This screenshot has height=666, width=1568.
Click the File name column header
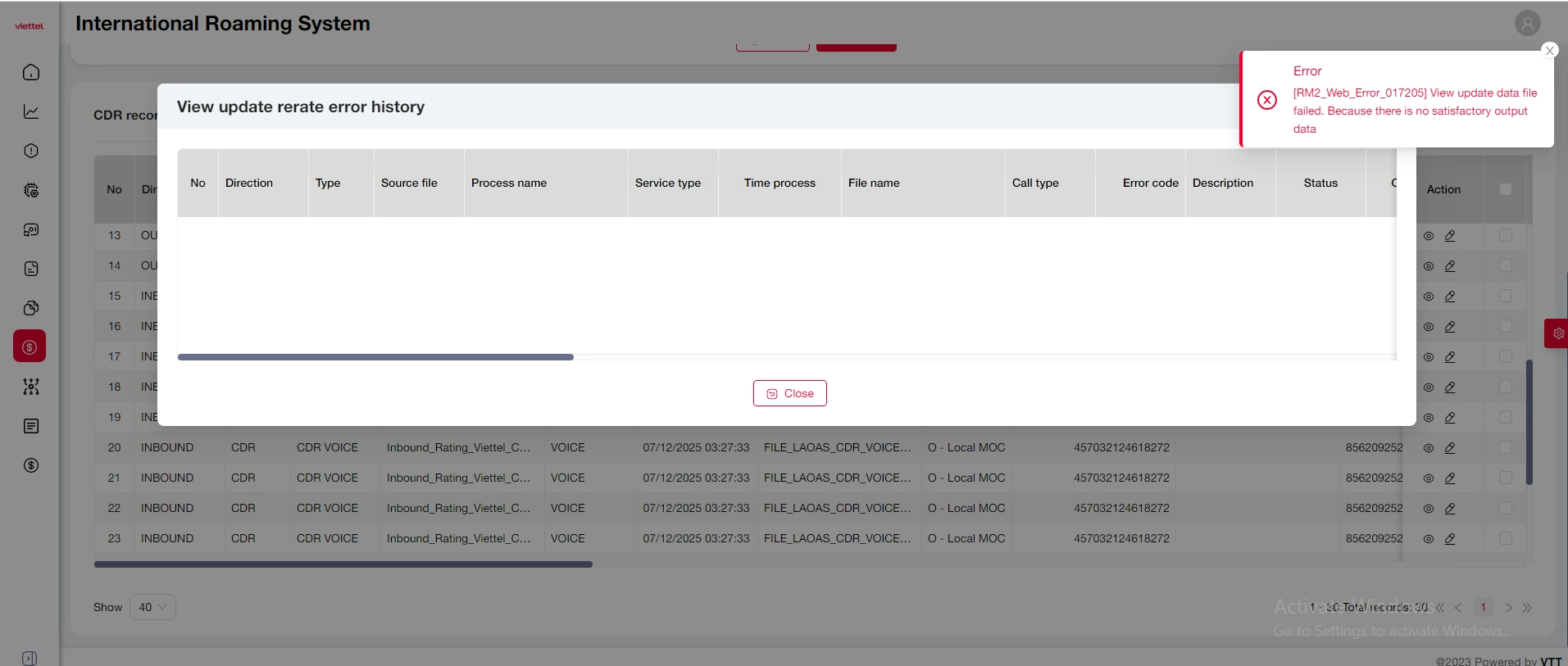pos(874,183)
